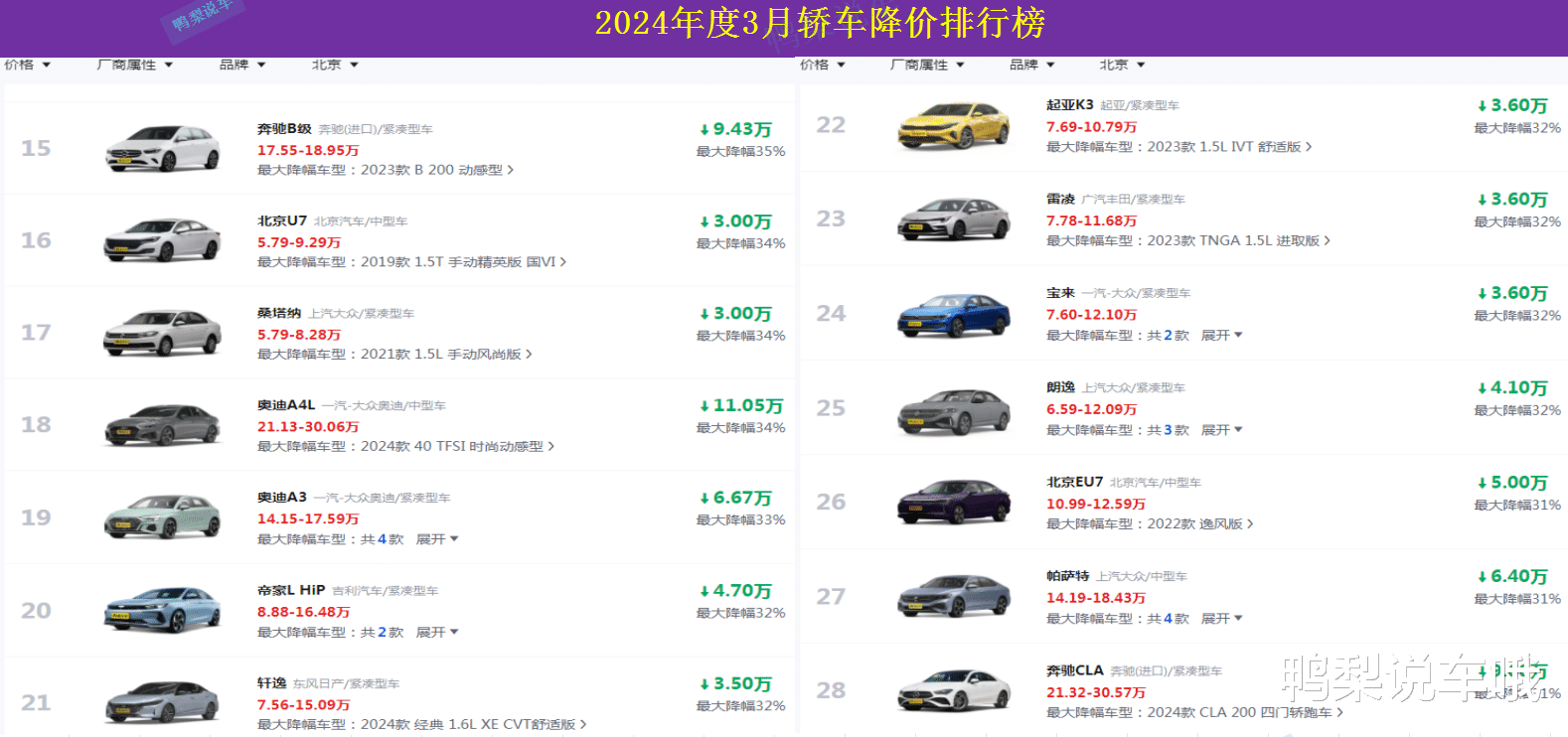Click the green 奥迪A3 car thumbnail
This screenshot has height=737, width=1568.
tap(163, 517)
